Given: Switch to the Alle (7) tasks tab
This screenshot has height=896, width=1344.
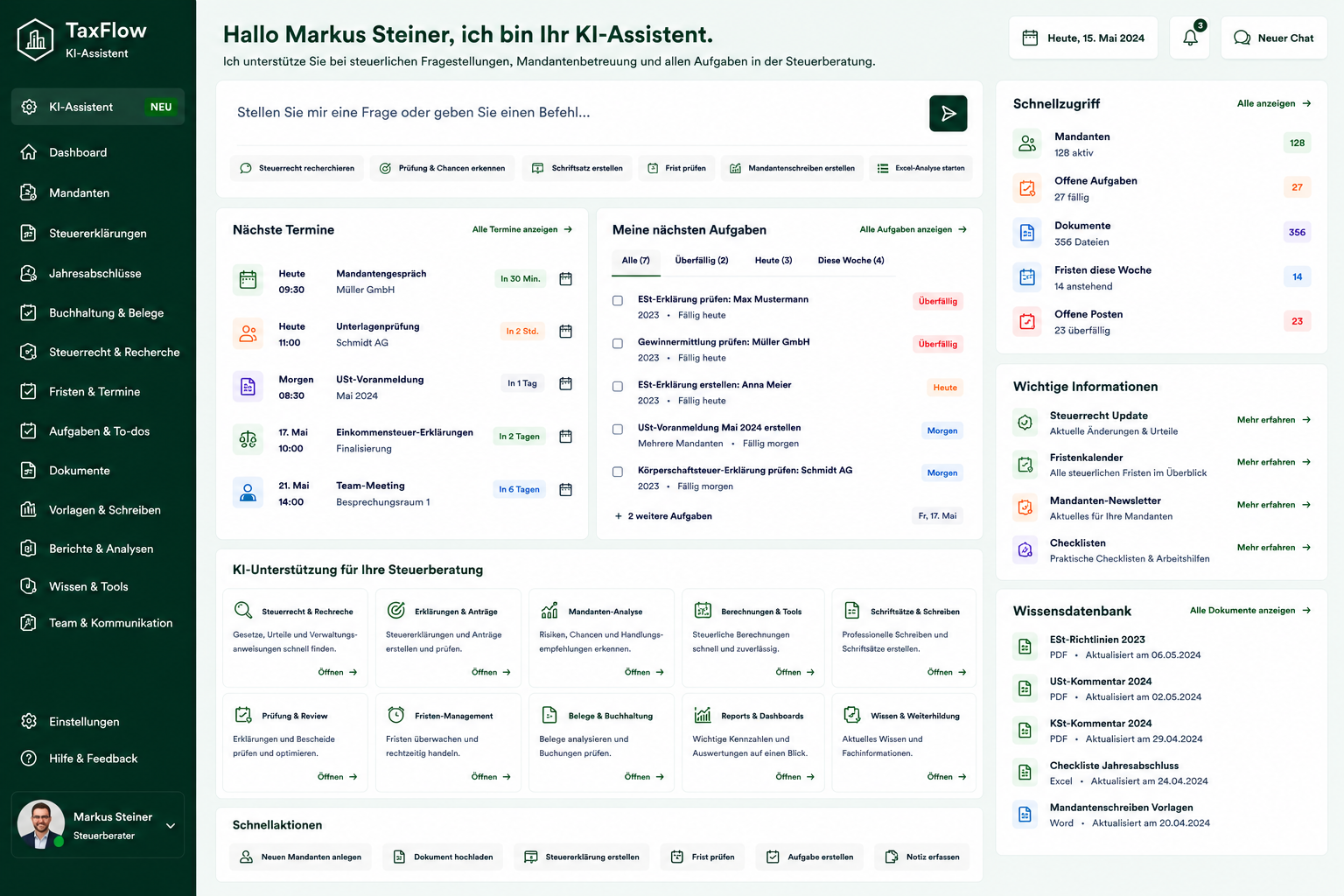Looking at the screenshot, I should point(635,261).
